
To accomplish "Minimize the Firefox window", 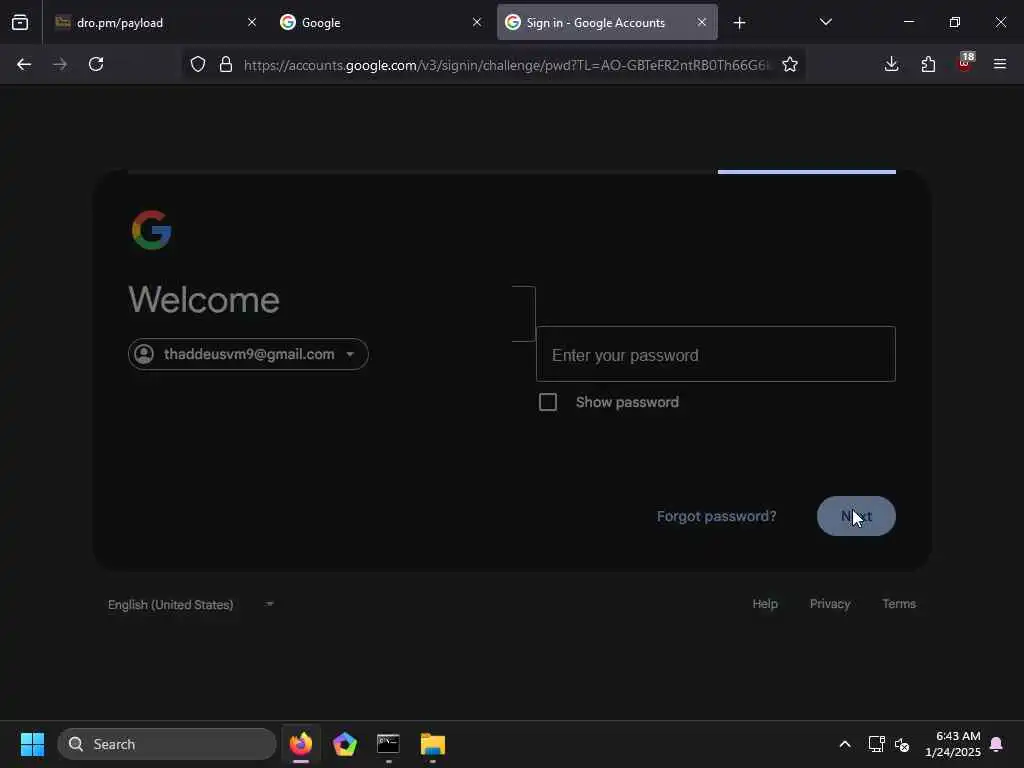I will 909,22.
